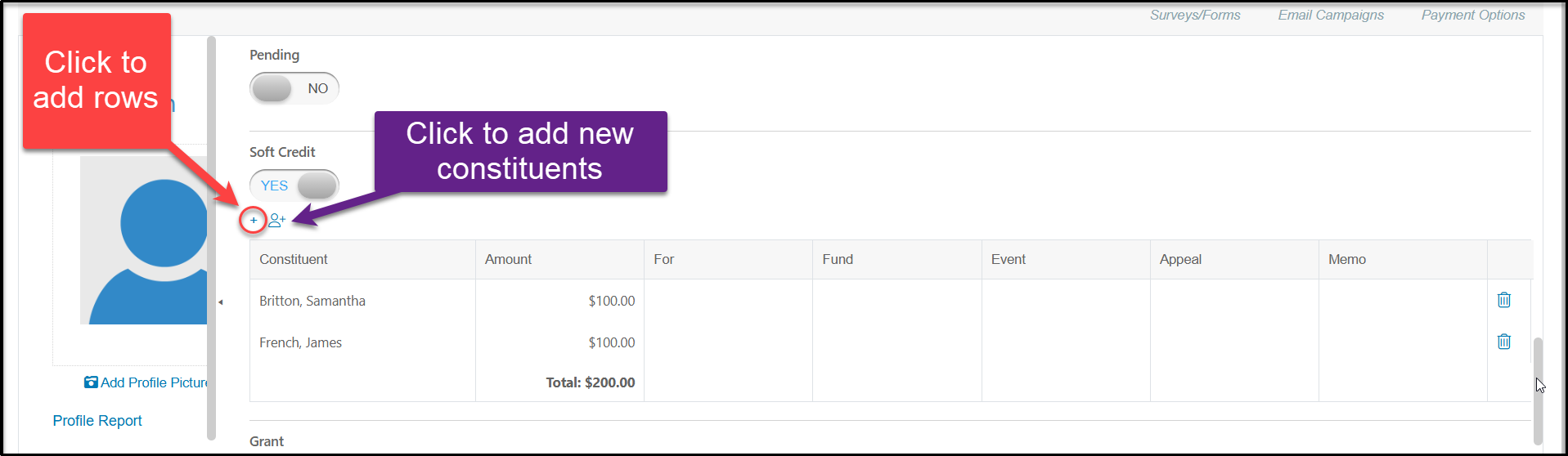Open the Email Campaigns menu

[x=1331, y=15]
